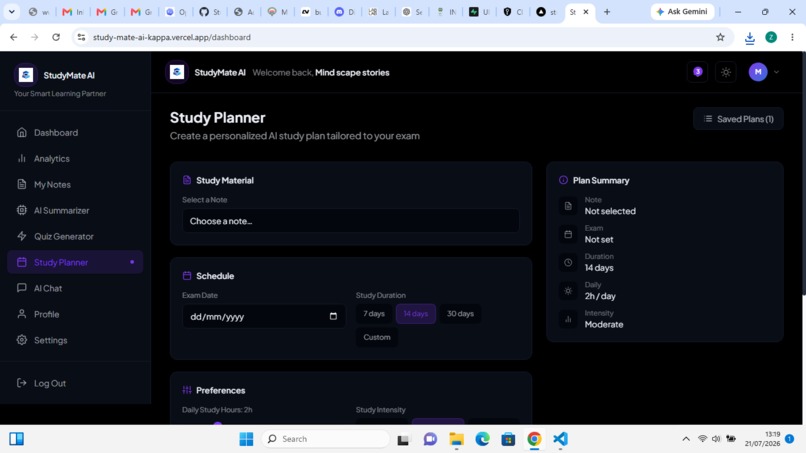Click Chrome profile avatar Z
This screenshot has height=453, width=806.
coord(771,37)
